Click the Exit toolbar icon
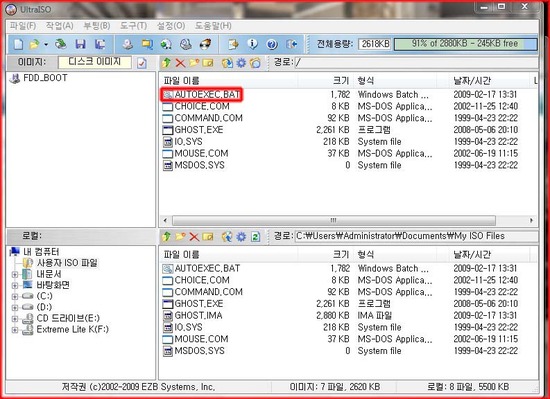This screenshot has height=399, width=550. click(291, 44)
